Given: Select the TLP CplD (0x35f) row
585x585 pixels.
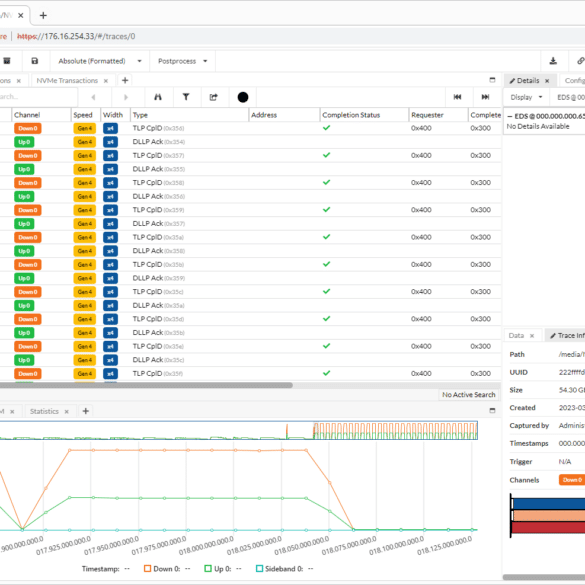Looking at the screenshot, I should (x=250, y=373).
